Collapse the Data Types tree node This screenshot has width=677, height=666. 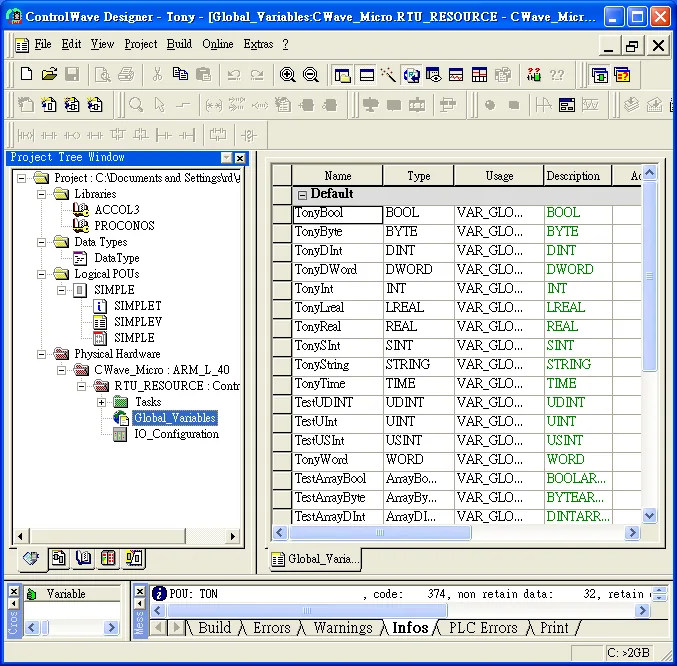pyautogui.click(x=41, y=242)
